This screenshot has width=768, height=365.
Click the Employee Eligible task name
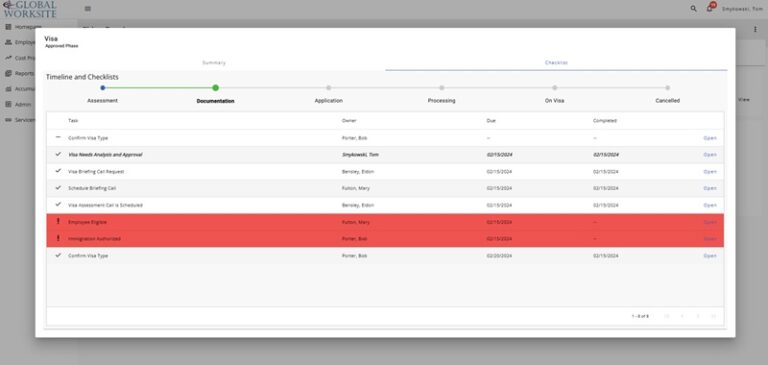(87, 222)
